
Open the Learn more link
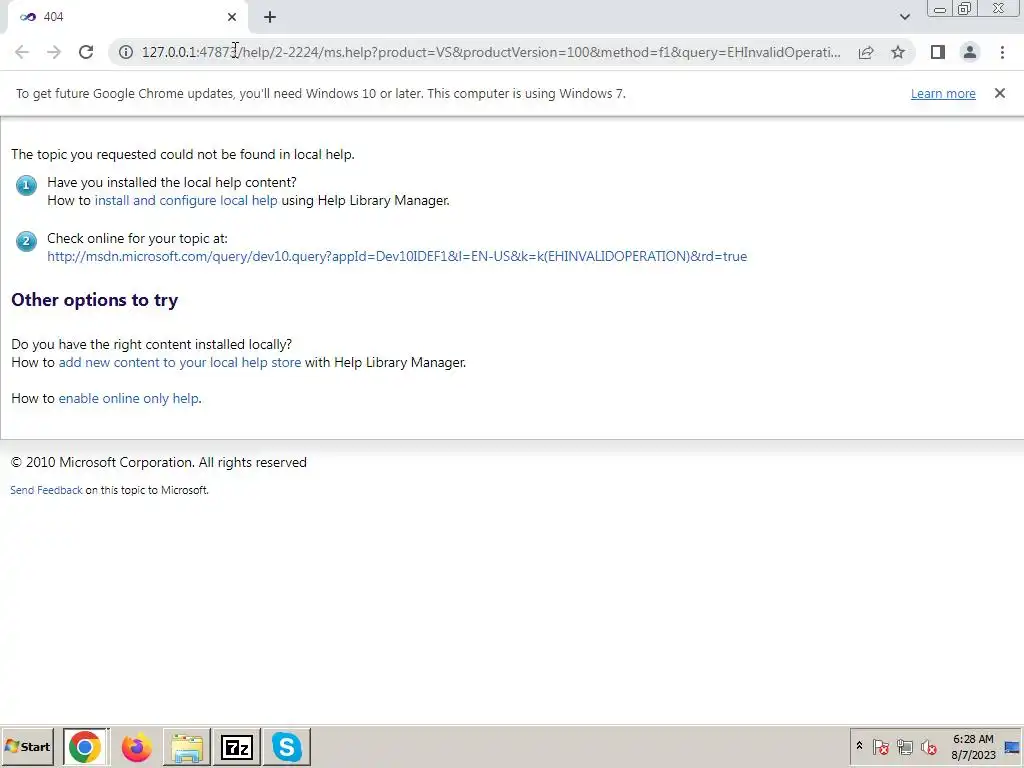[x=943, y=93]
